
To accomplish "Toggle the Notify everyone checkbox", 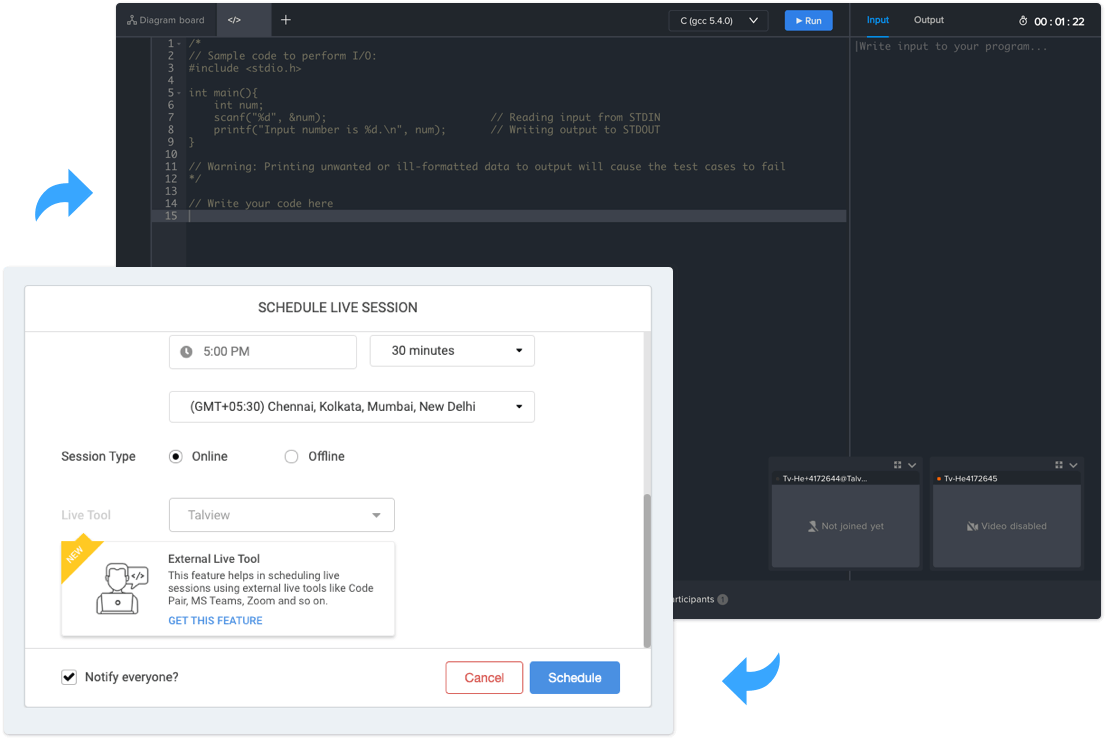I will tap(68, 677).
